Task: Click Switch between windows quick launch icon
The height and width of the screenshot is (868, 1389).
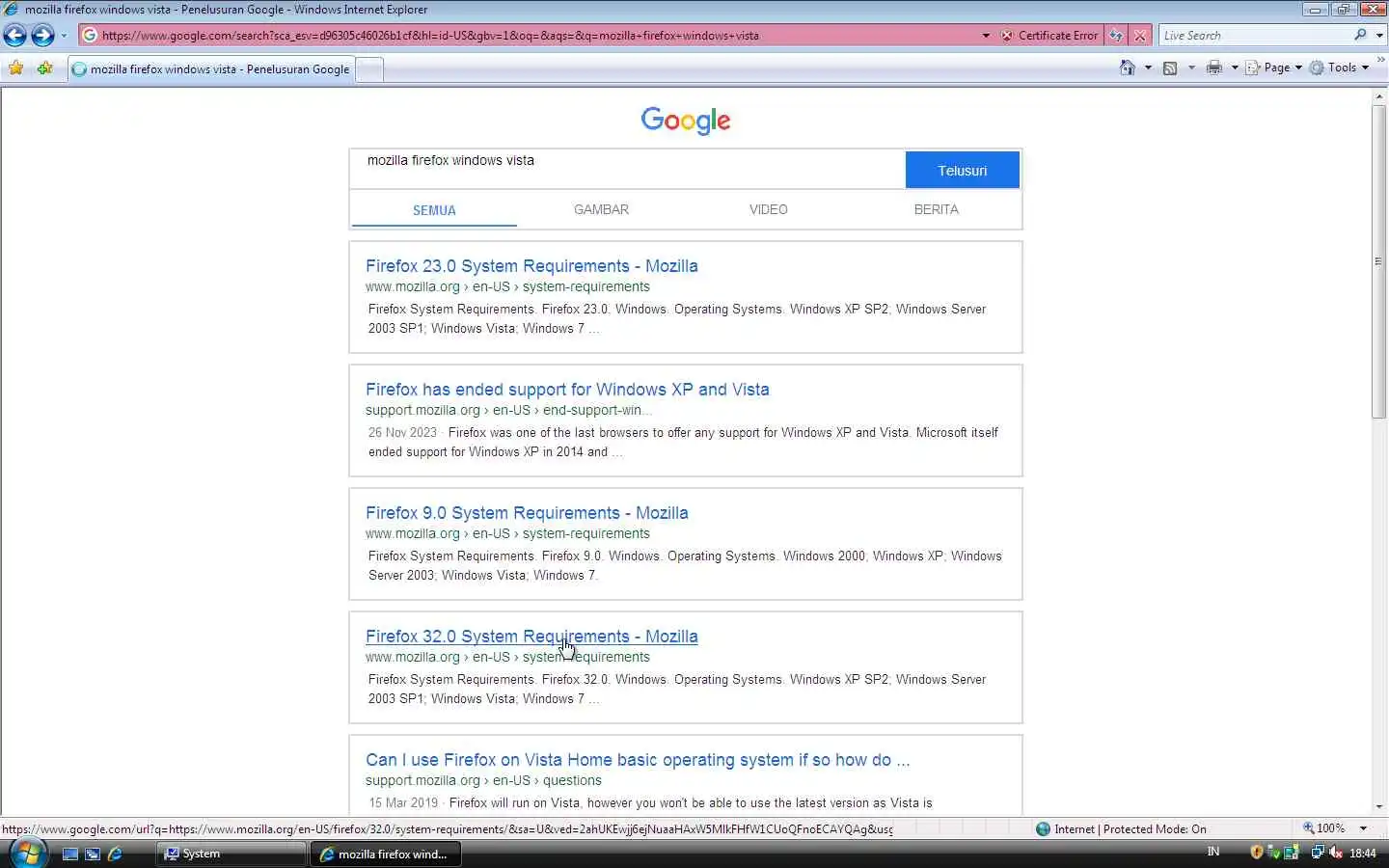Action: pyautogui.click(x=93, y=854)
